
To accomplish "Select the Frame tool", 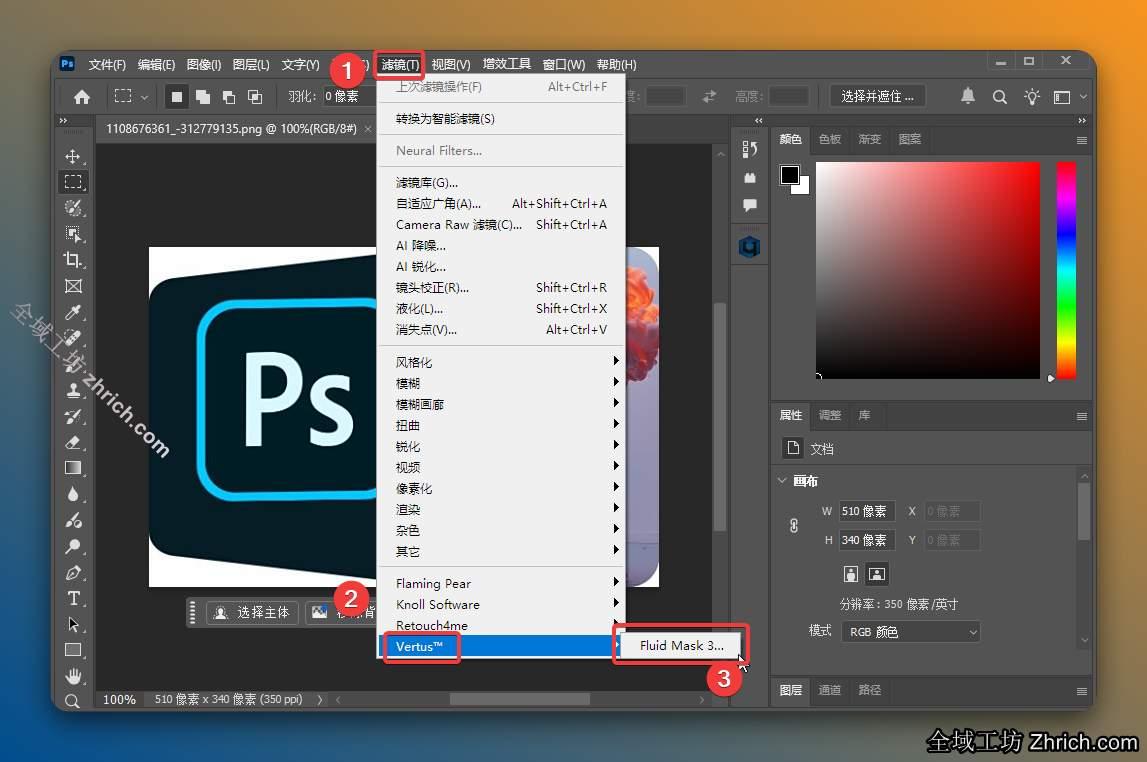I will pyautogui.click(x=72, y=286).
